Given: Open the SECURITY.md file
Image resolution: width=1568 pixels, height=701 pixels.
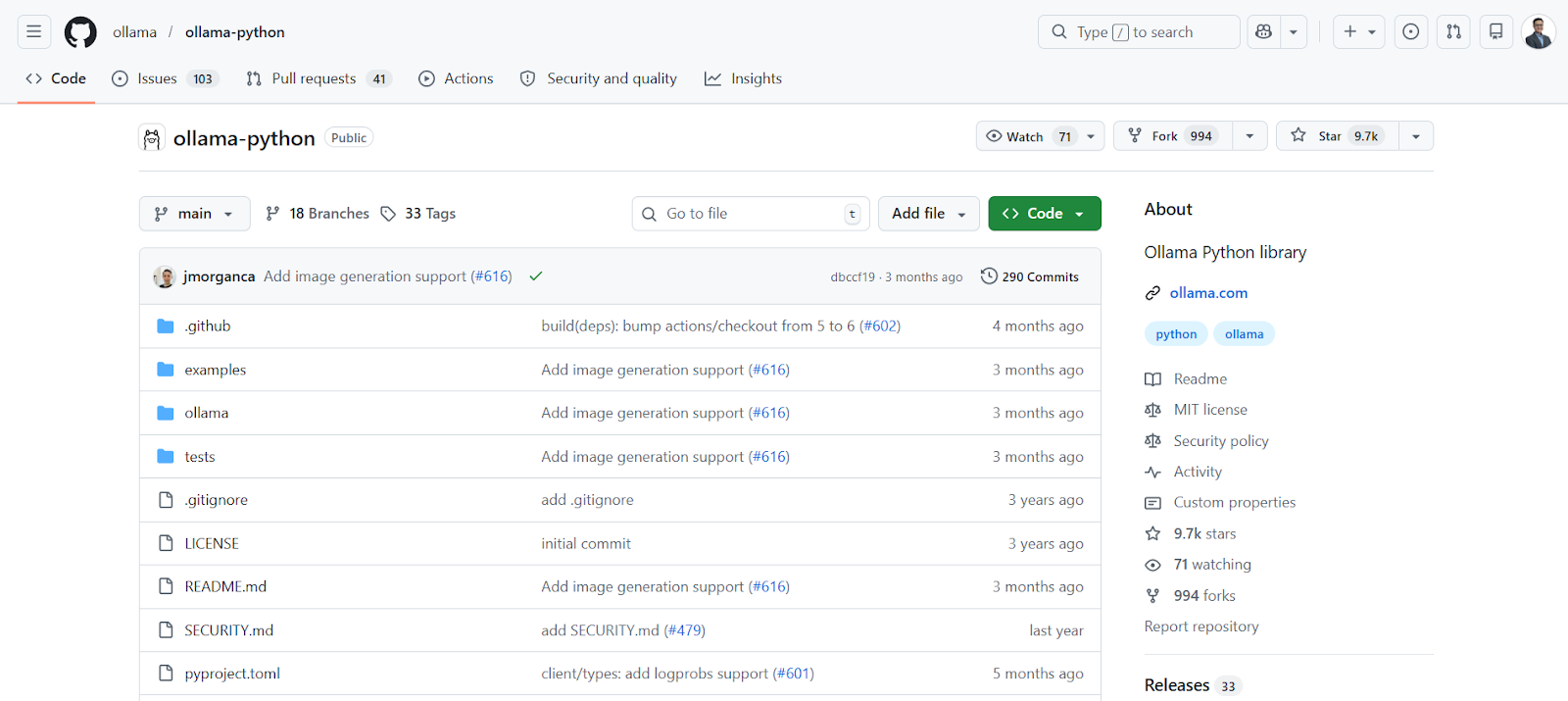Looking at the screenshot, I should tap(229, 630).
